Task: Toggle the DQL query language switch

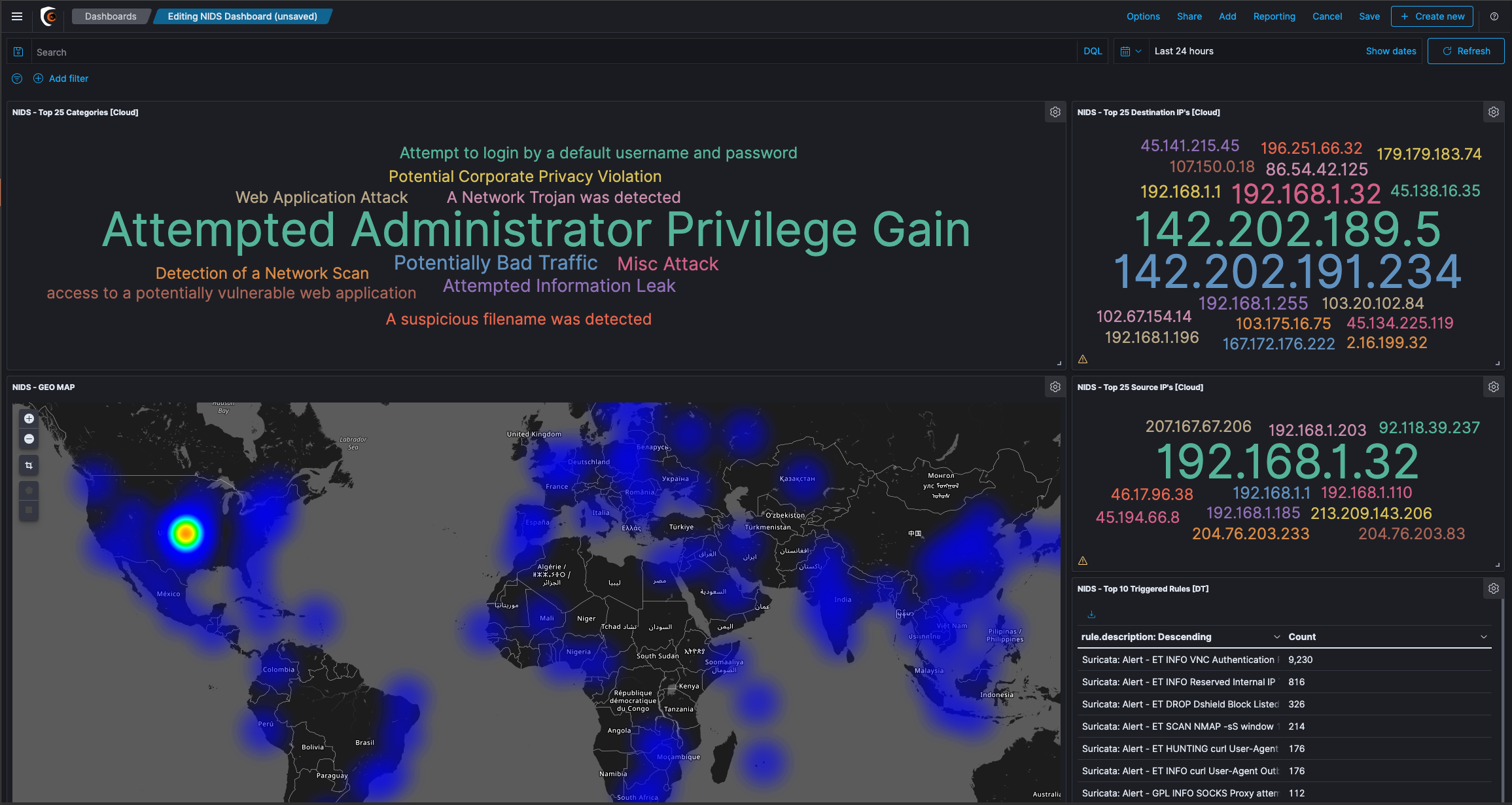Action: tap(1092, 51)
